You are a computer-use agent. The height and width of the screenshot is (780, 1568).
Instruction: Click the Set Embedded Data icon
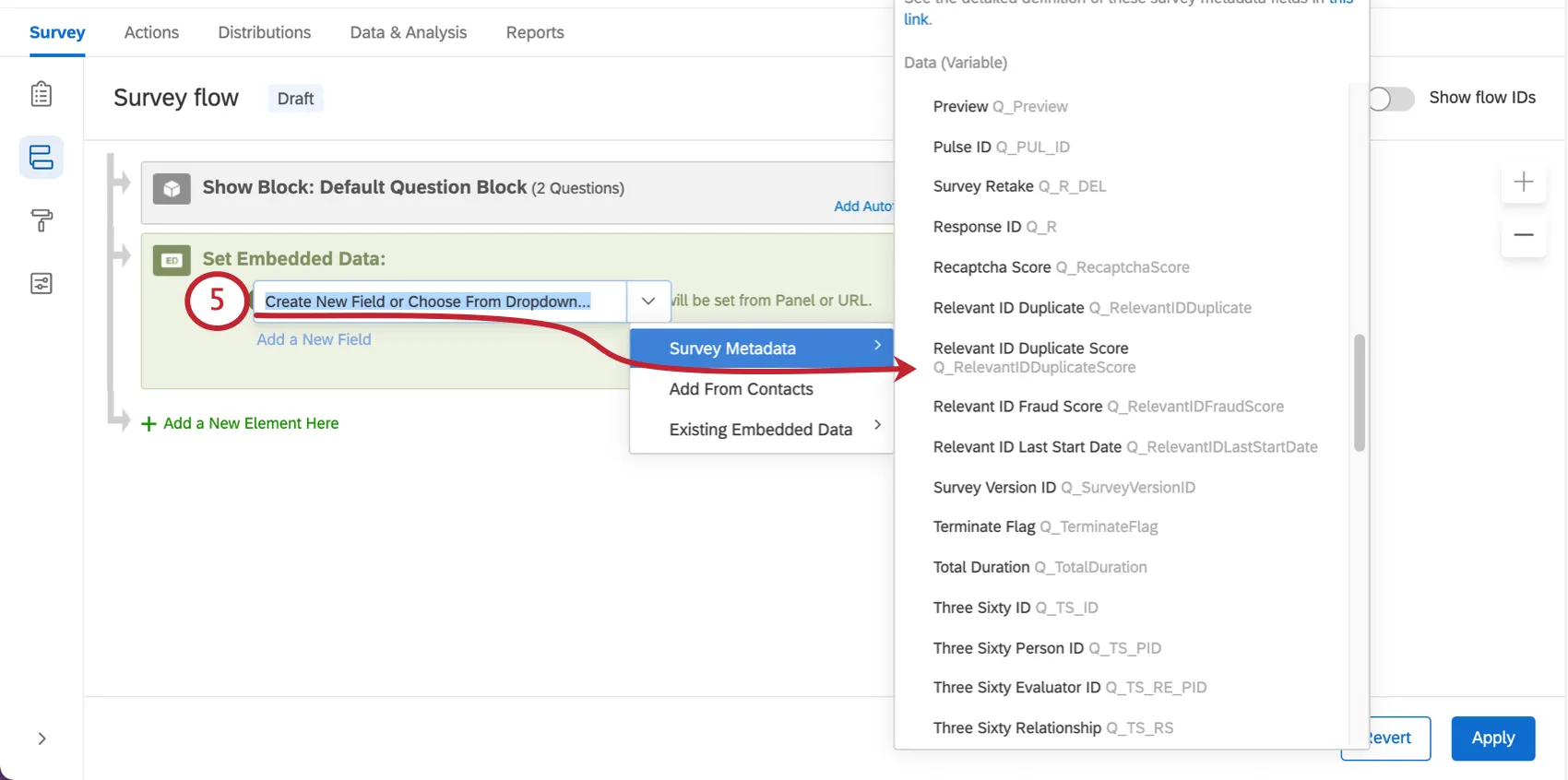point(172,261)
